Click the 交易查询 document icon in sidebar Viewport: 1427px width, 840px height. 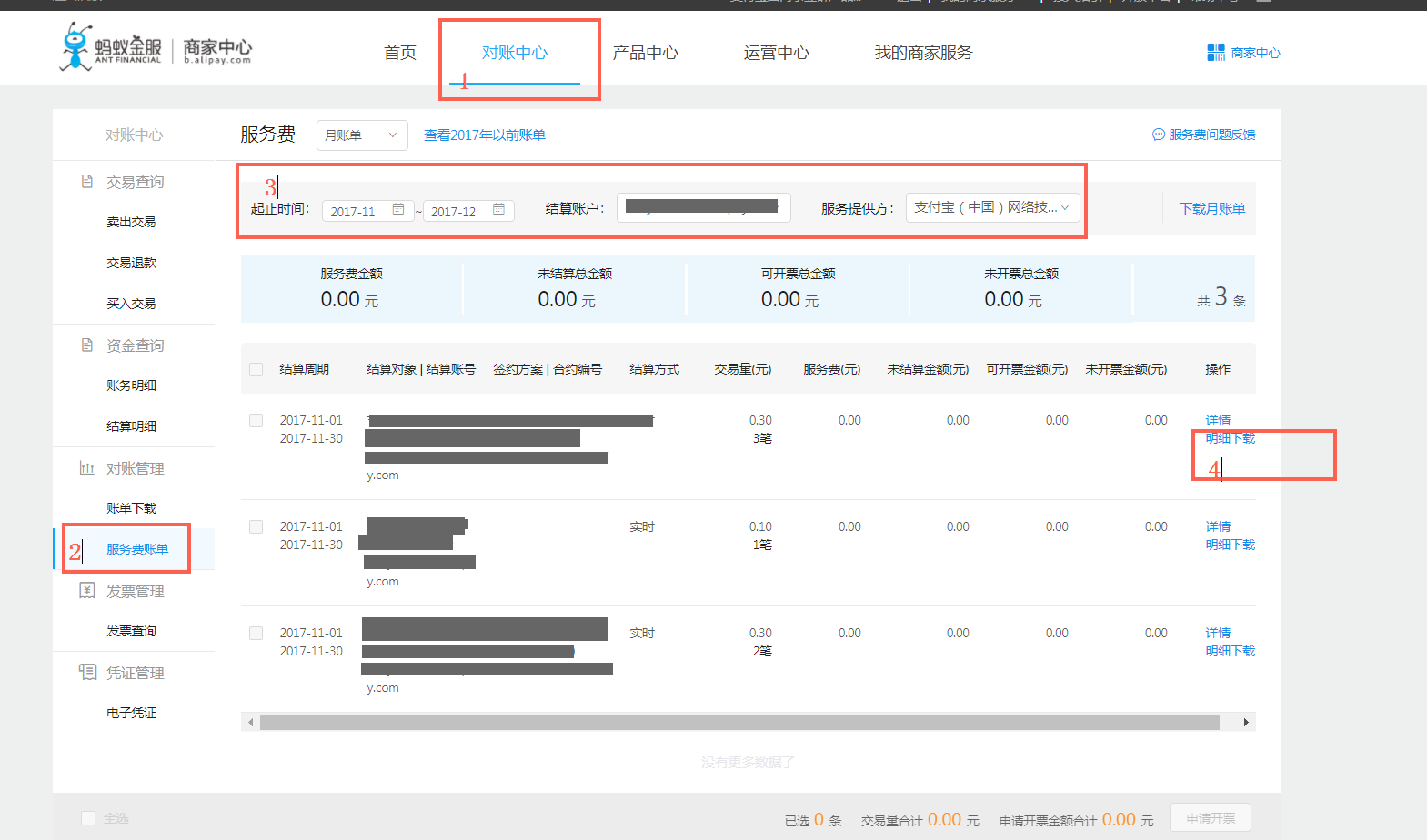tap(87, 182)
